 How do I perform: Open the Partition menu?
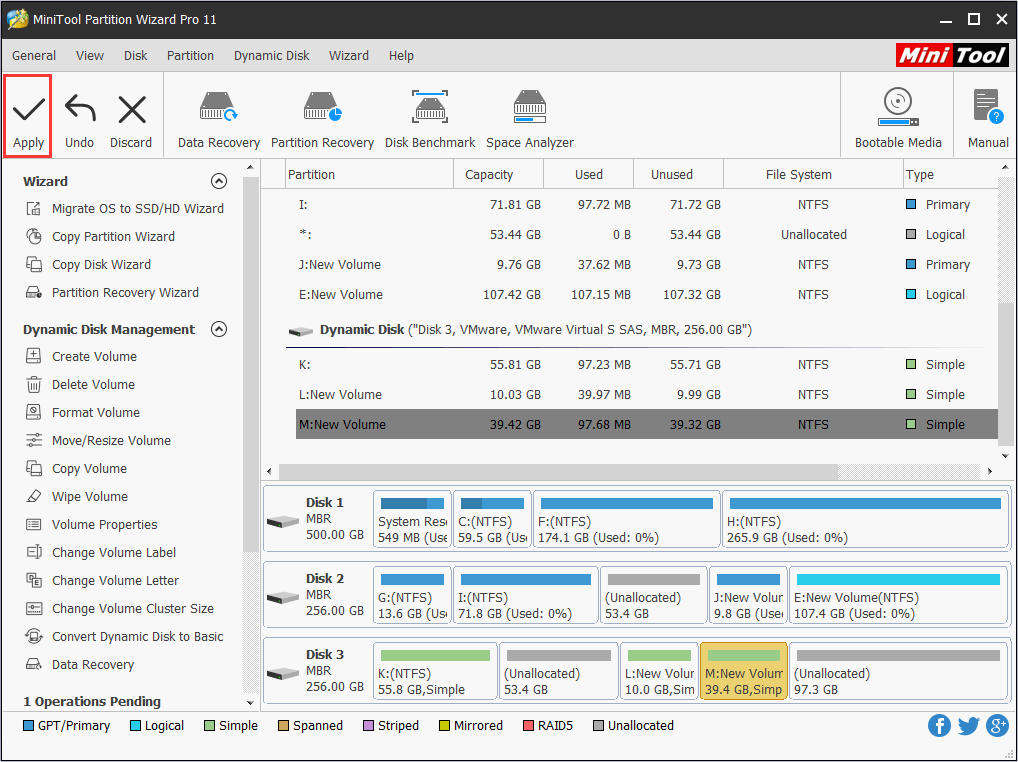pos(190,56)
